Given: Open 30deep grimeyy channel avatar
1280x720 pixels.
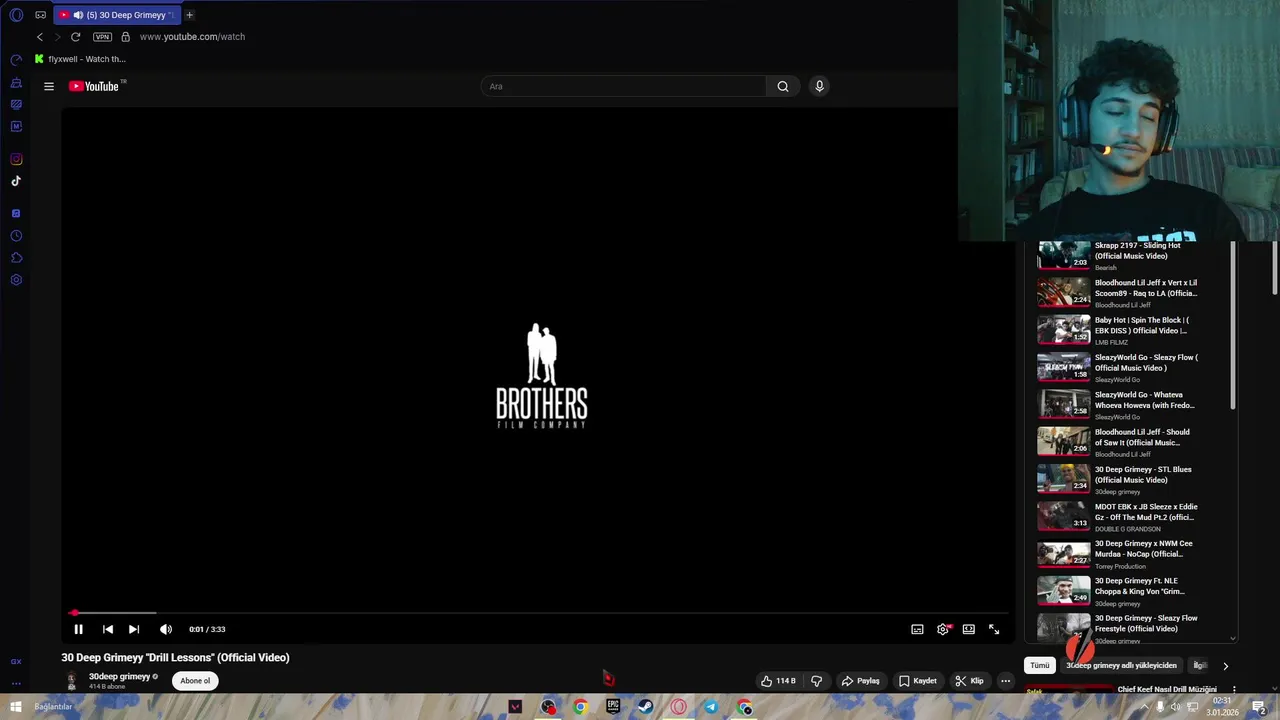Looking at the screenshot, I should (x=71, y=681).
